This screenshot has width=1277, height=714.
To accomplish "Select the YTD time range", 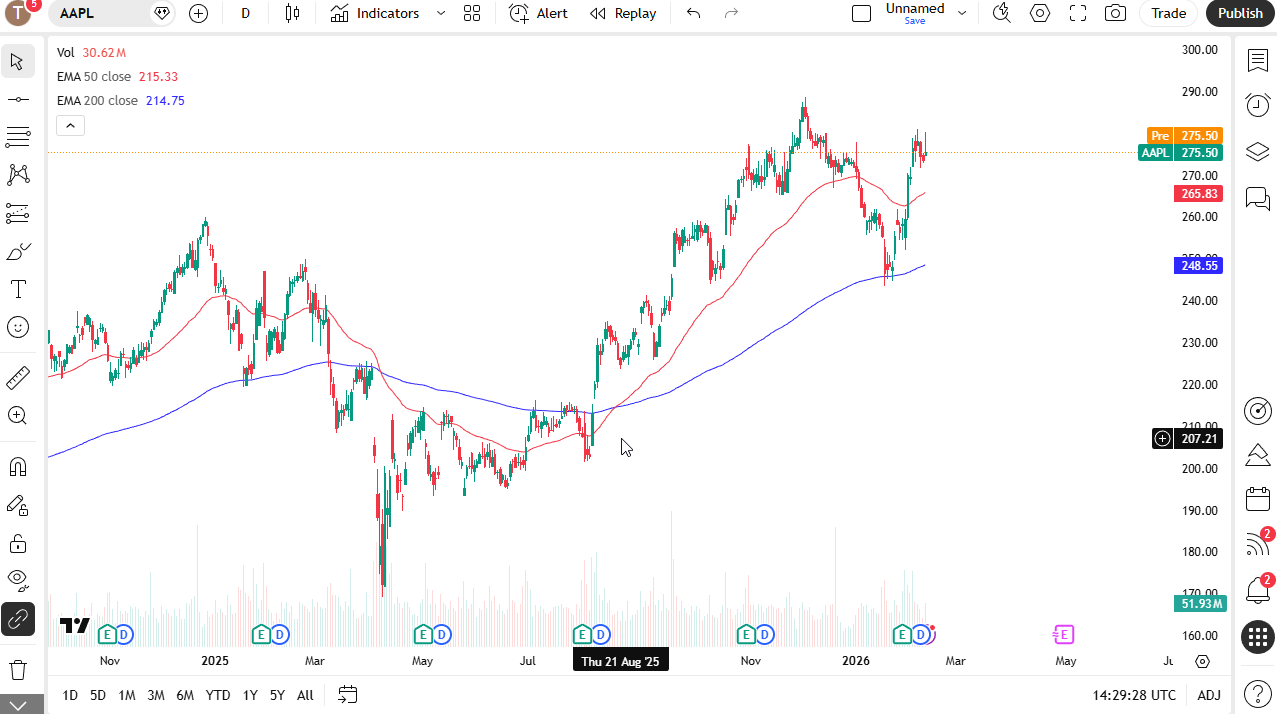I will point(218,695).
